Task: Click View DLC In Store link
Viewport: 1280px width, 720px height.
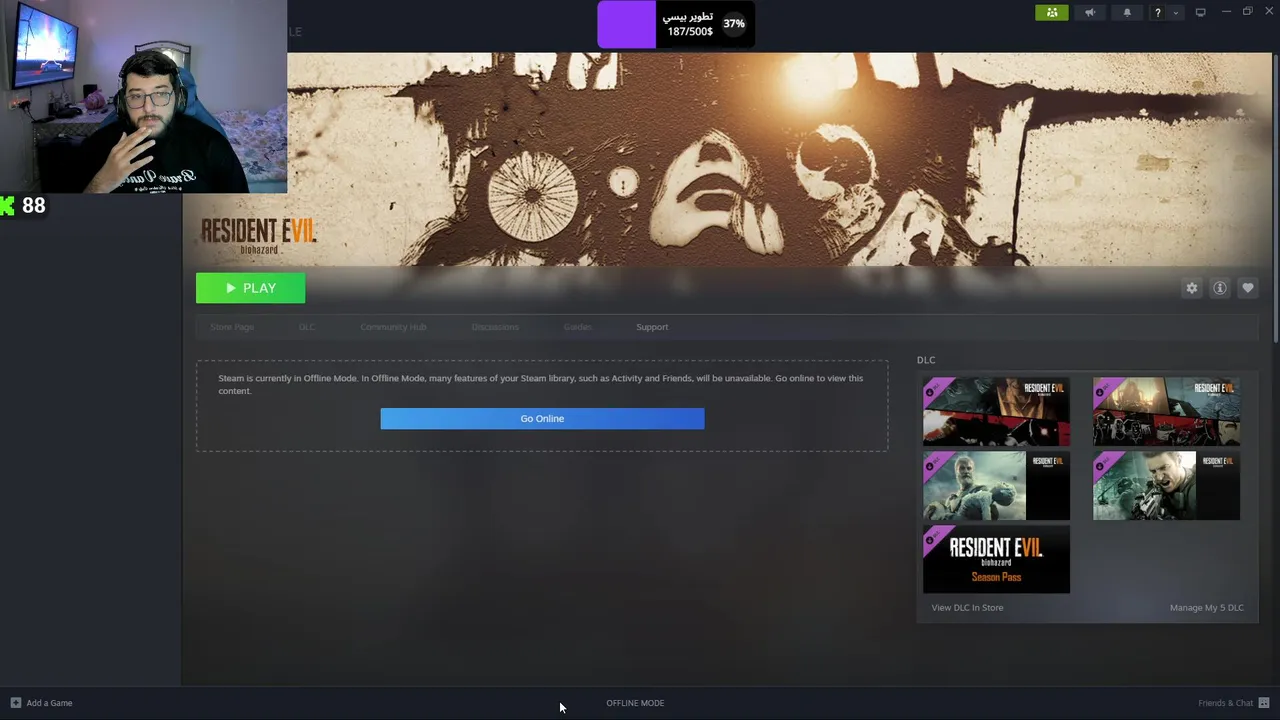Action: pos(967,607)
